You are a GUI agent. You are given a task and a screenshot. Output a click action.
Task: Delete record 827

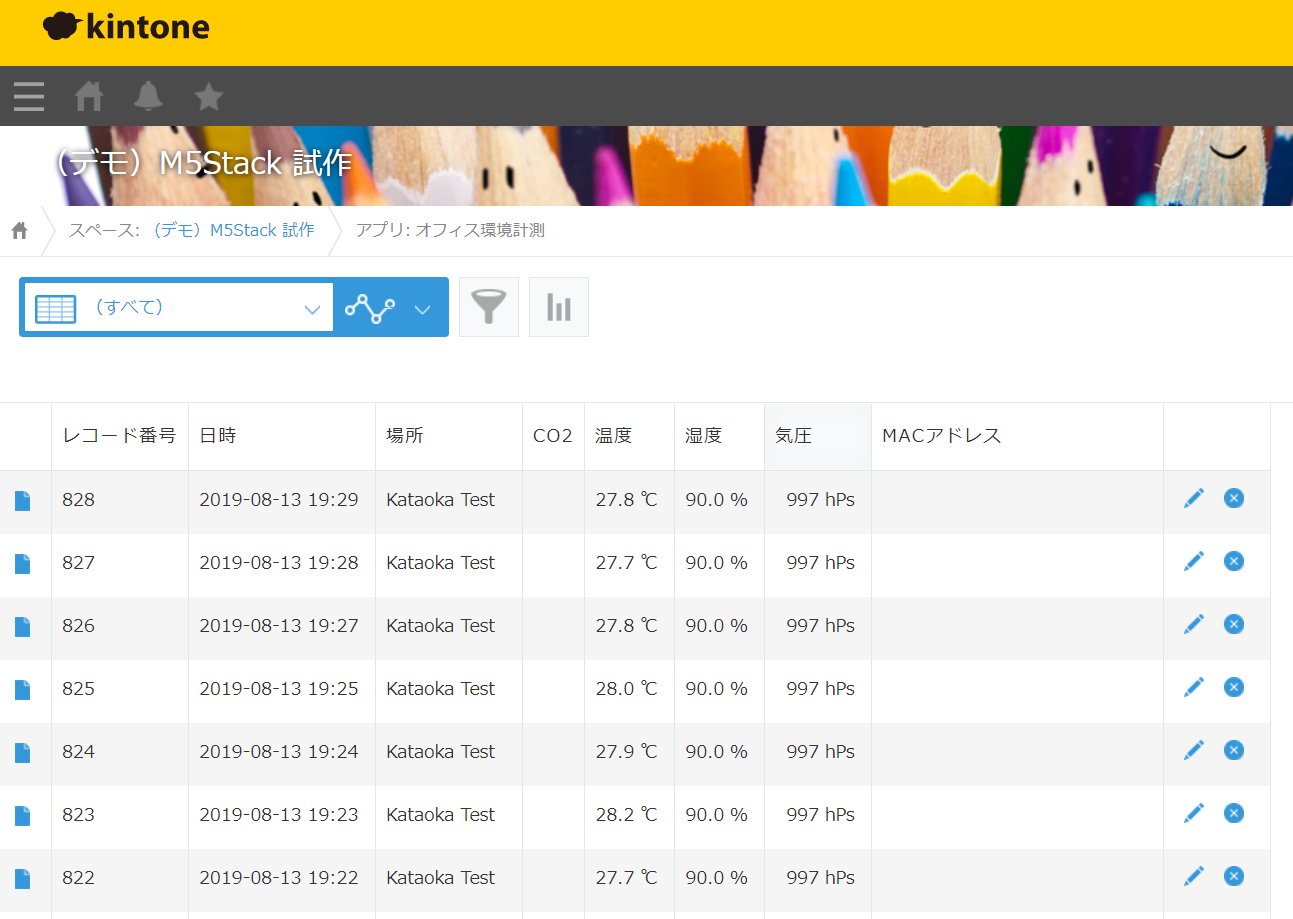click(1234, 561)
